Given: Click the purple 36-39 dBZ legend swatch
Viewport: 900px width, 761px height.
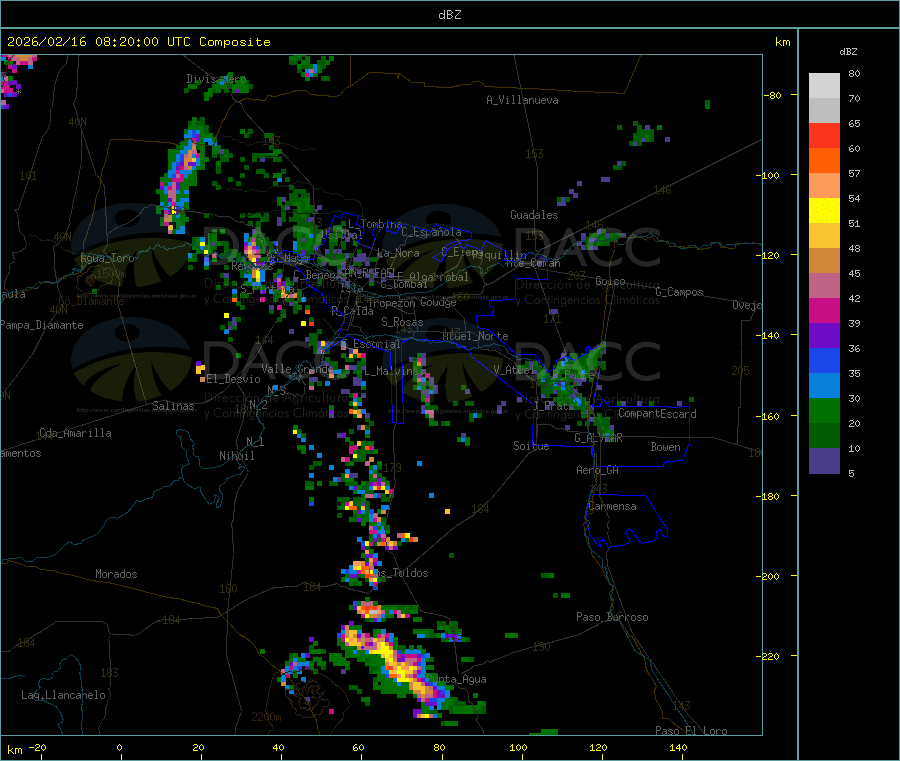Looking at the screenshot, I should point(824,336).
